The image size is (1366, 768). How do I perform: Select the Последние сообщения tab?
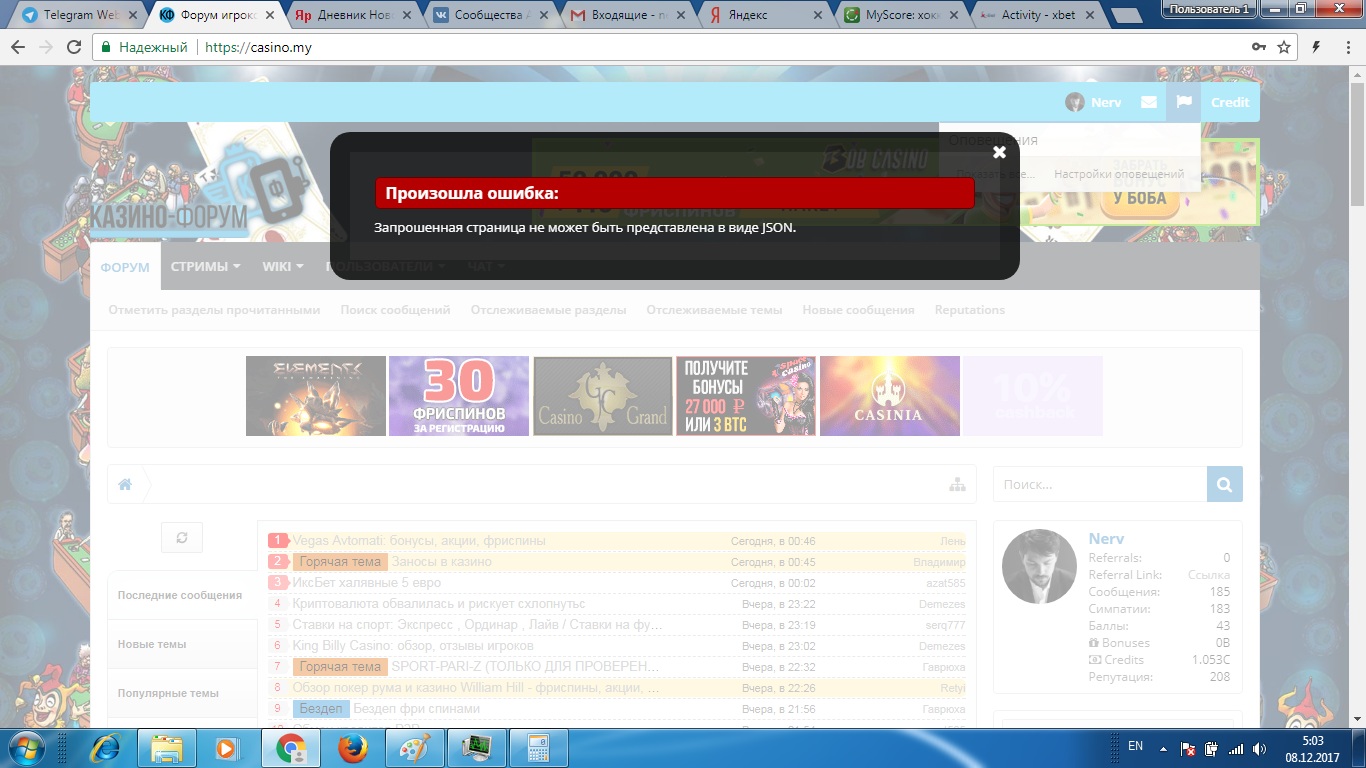click(182, 595)
